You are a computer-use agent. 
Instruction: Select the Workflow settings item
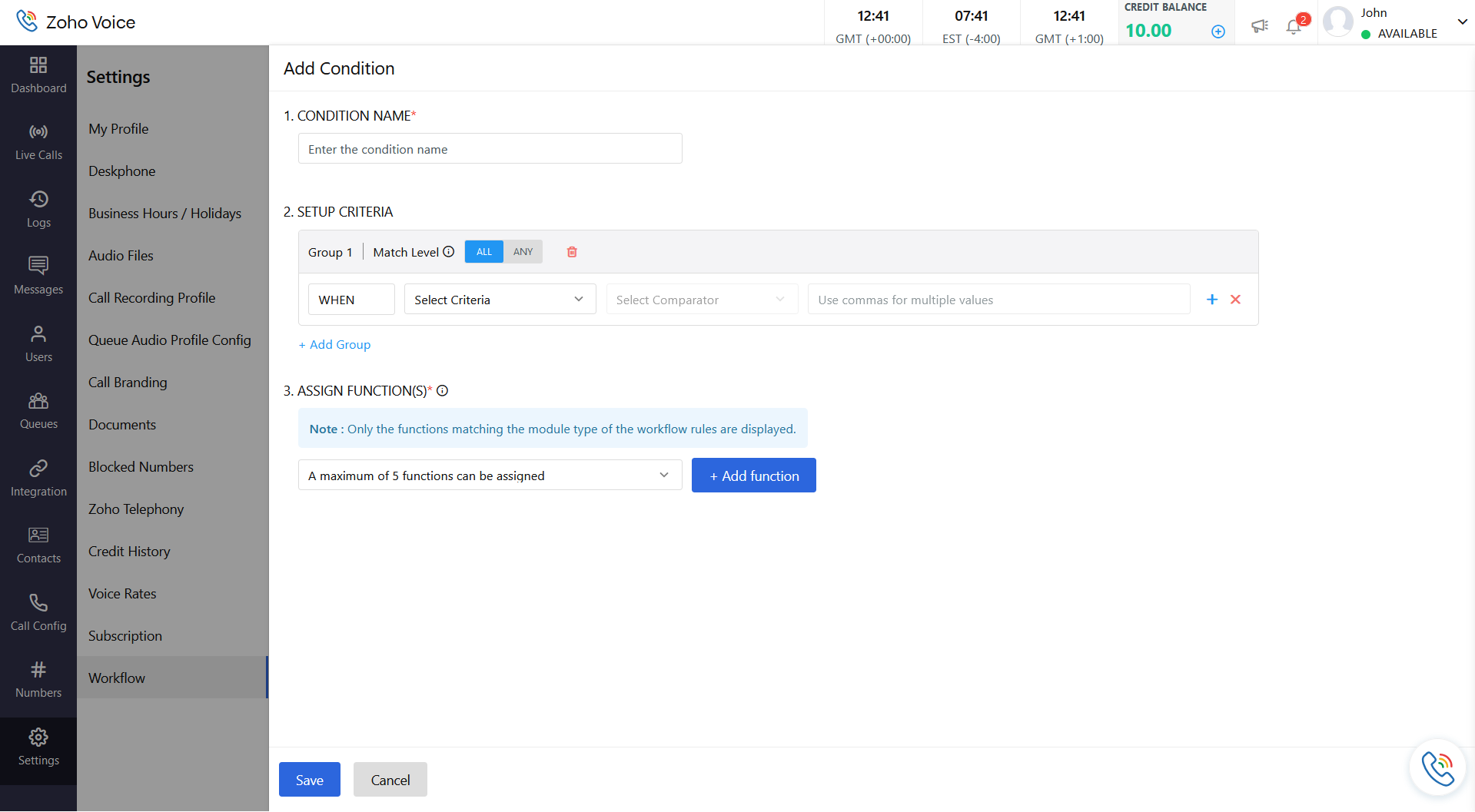pyautogui.click(x=172, y=678)
